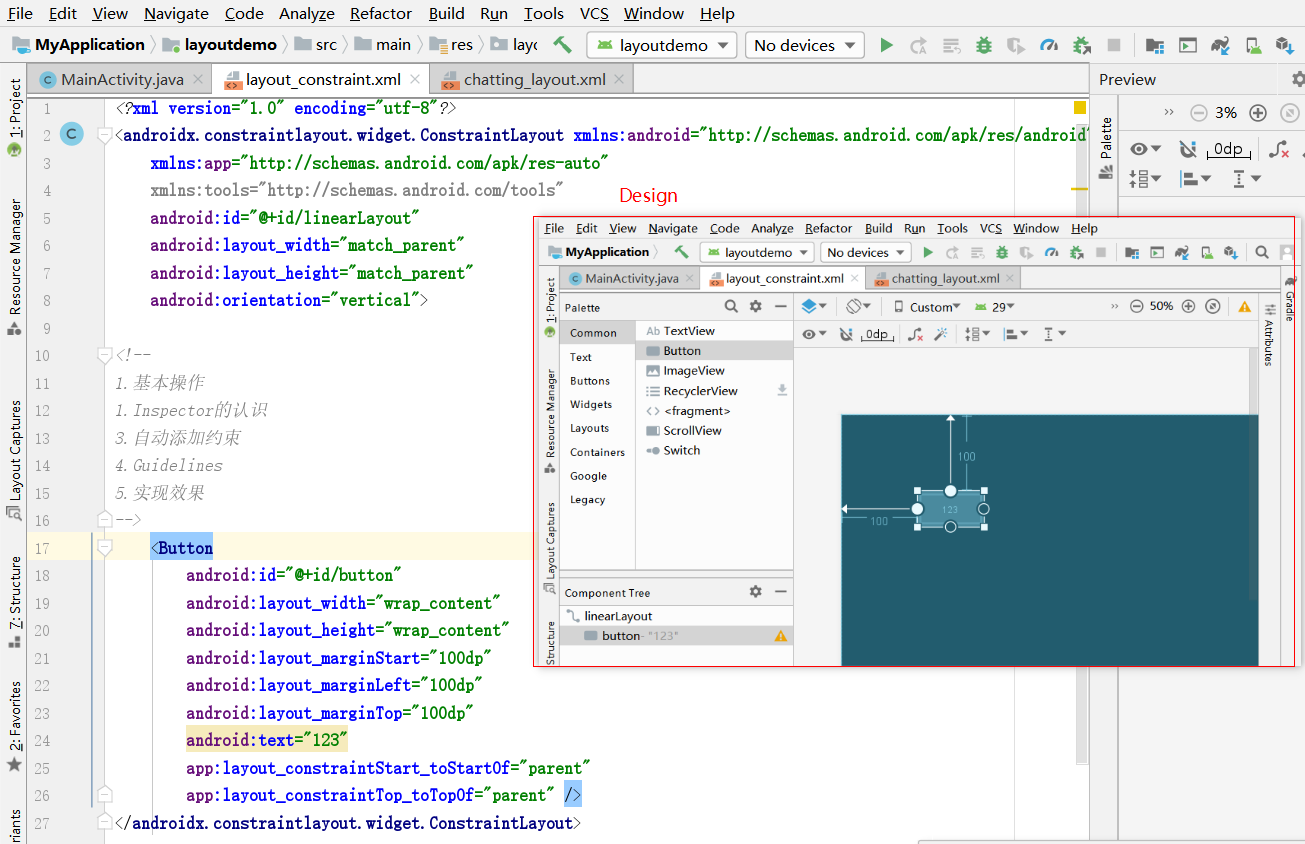Collapse comment block fold at line 10
Viewport: 1305px width, 844px height.
[104, 355]
